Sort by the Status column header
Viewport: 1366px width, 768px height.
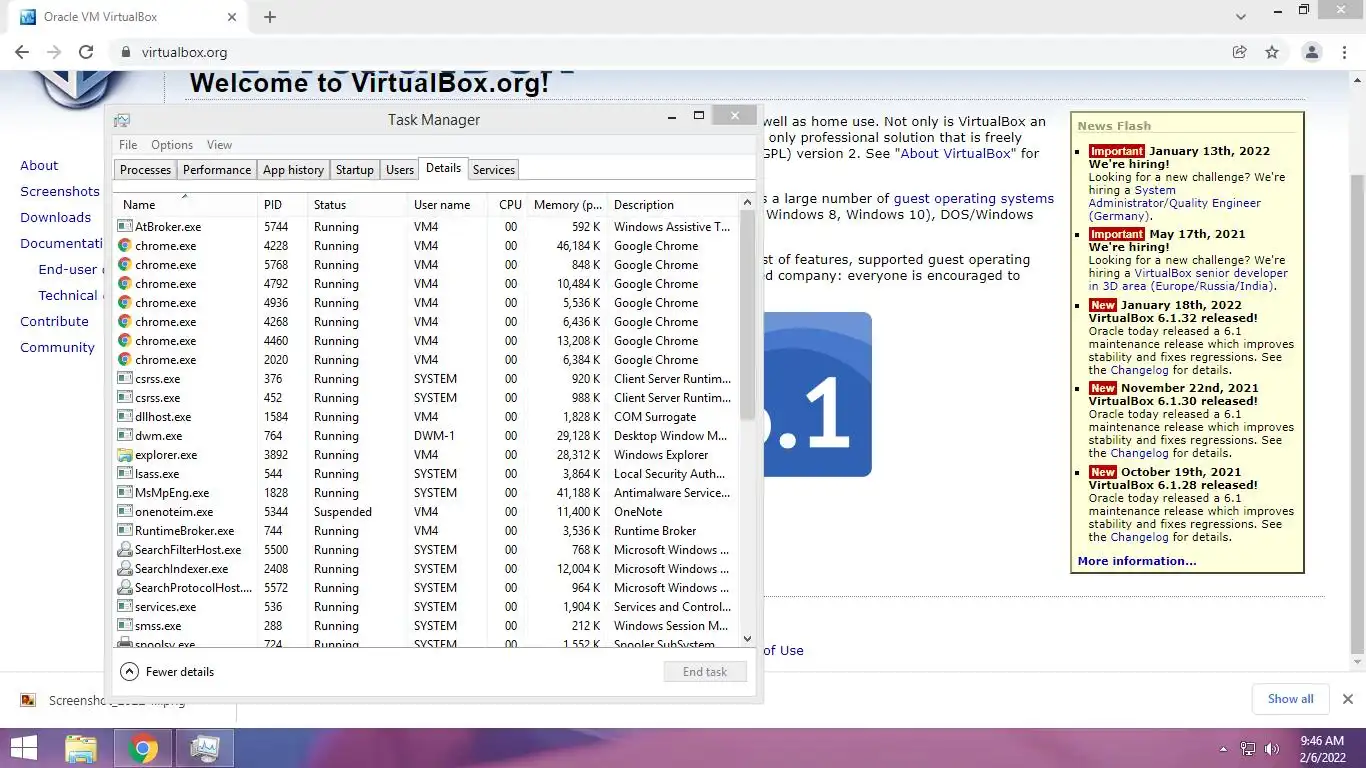coord(357,205)
